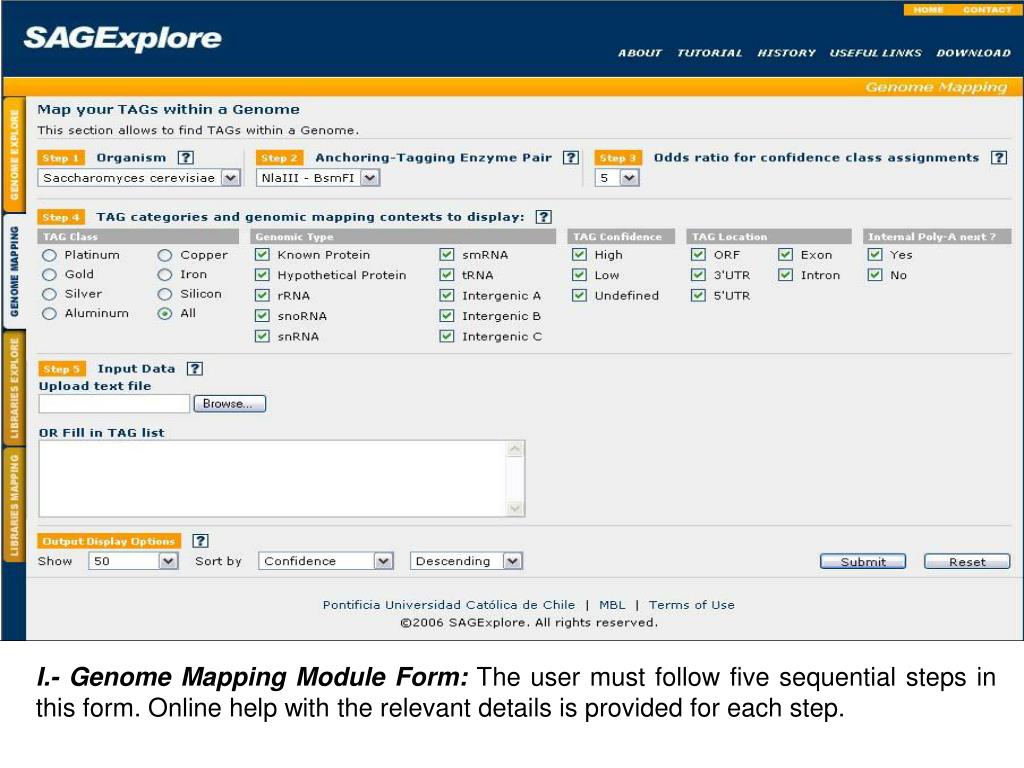Image resolution: width=1024 pixels, height=768 pixels.
Task: Open help icon next to Input Data
Action: pyautogui.click(x=195, y=368)
